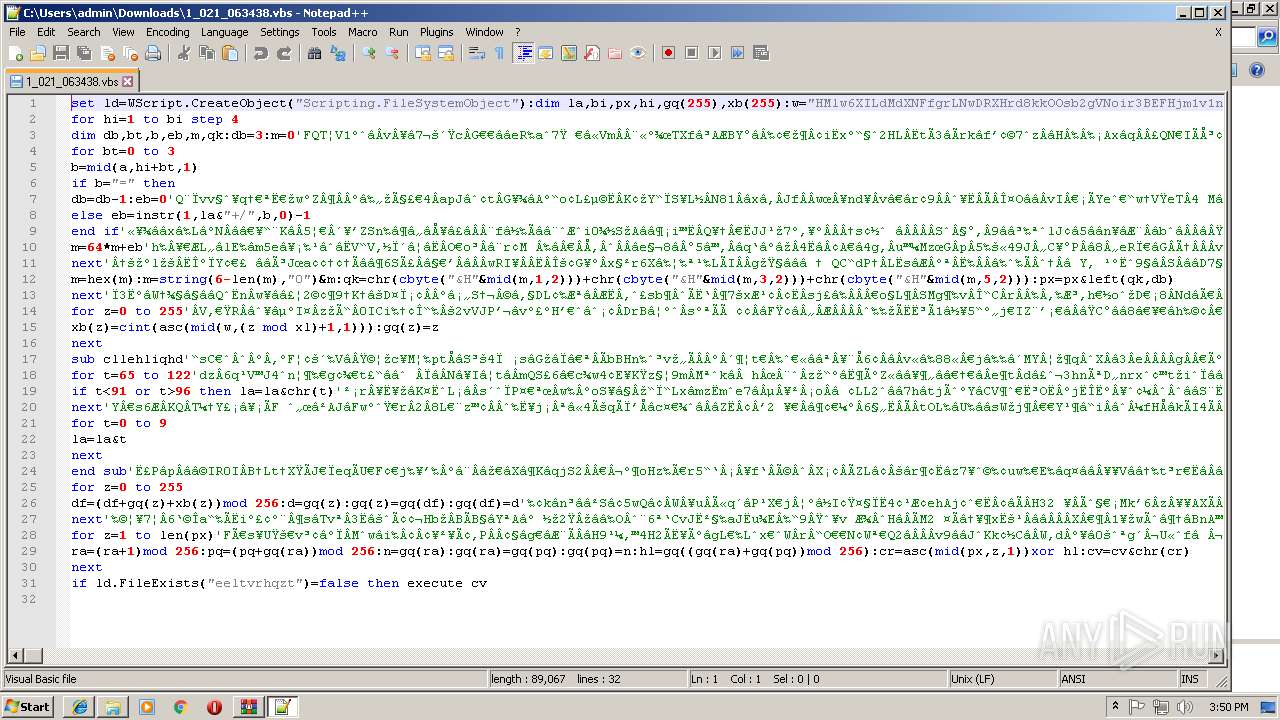Open the View menu

[123, 32]
